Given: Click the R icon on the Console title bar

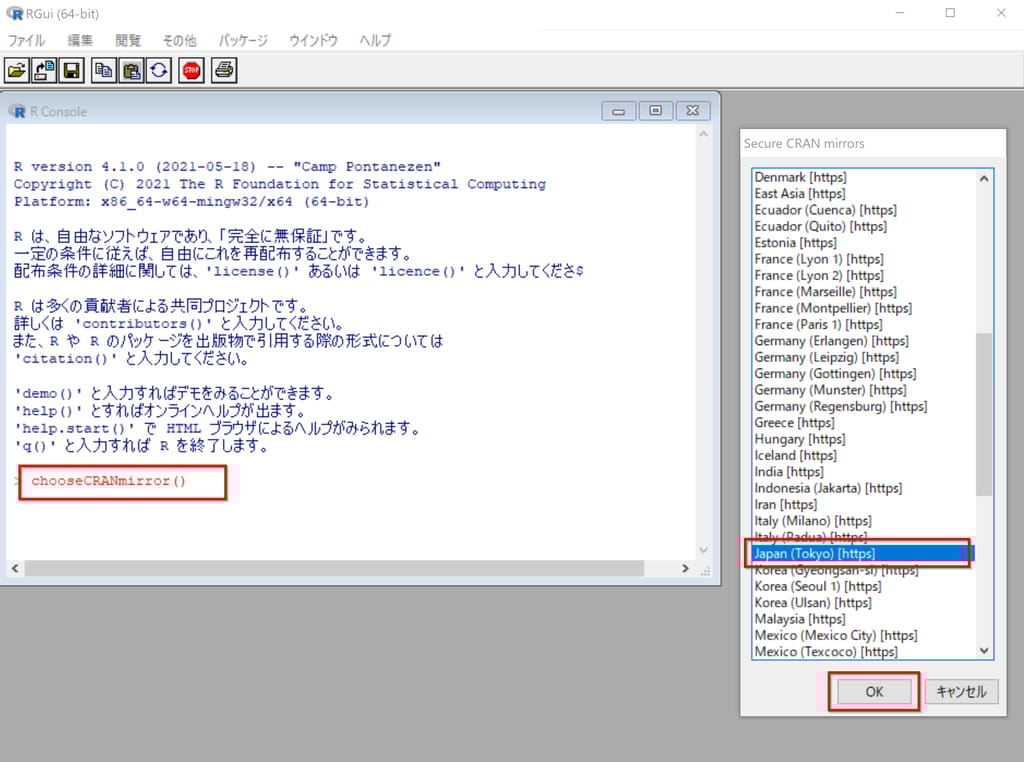Looking at the screenshot, I should (x=18, y=110).
